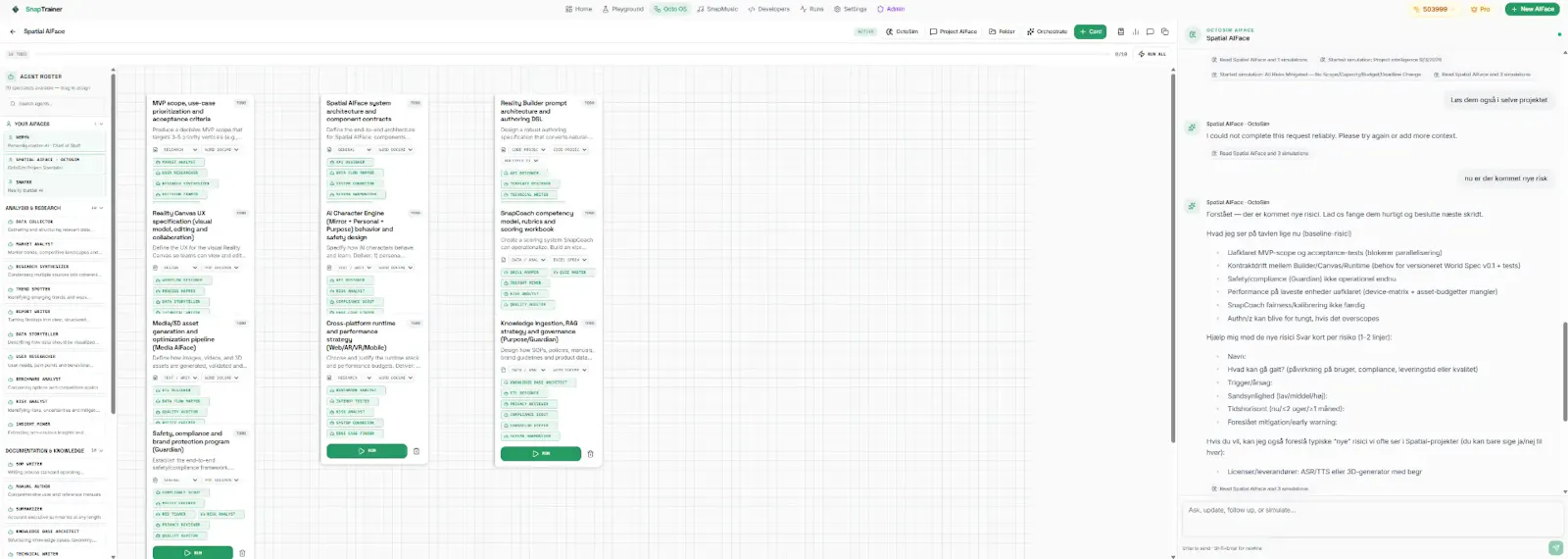Click the Folder button
1568x559 pixels.
pos(1003,31)
